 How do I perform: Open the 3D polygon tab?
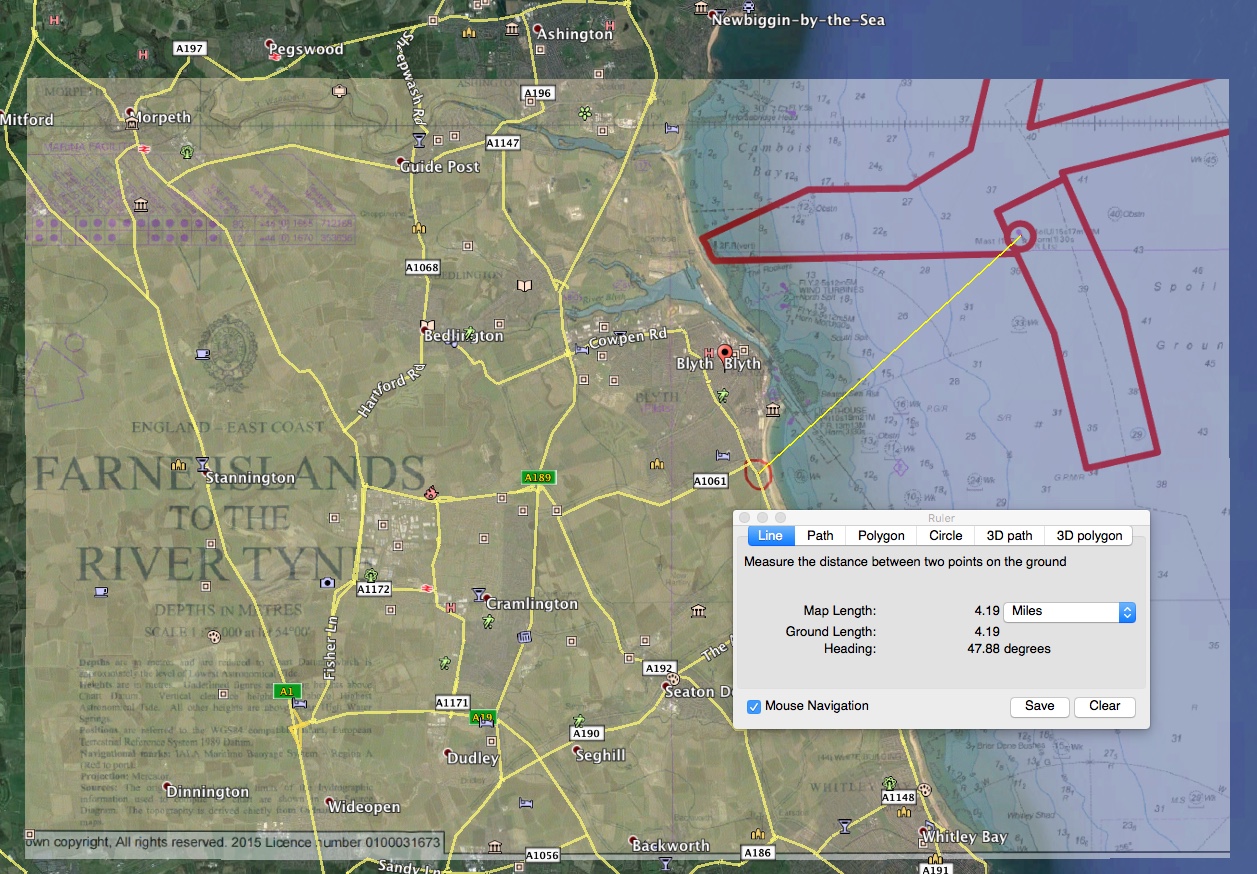point(1089,536)
